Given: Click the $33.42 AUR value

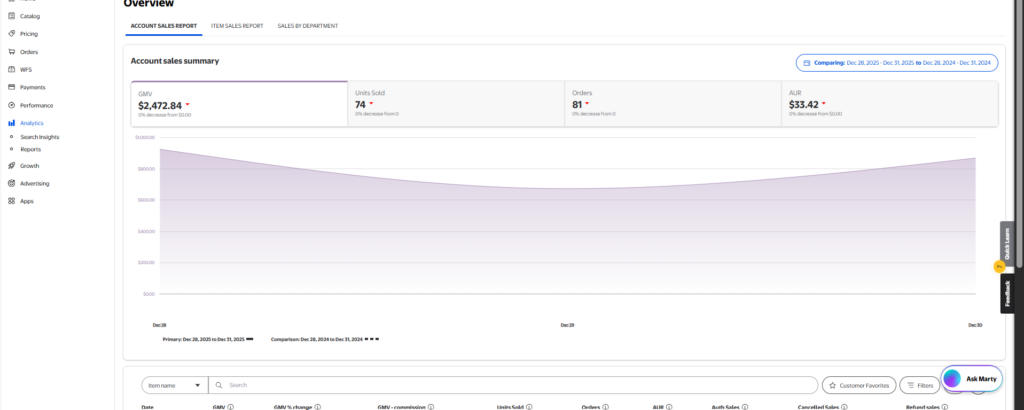Looking at the screenshot, I should point(803,104).
